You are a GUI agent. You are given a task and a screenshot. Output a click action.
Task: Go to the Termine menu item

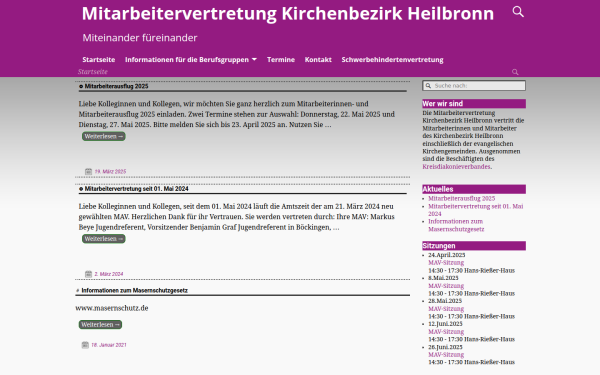click(281, 60)
